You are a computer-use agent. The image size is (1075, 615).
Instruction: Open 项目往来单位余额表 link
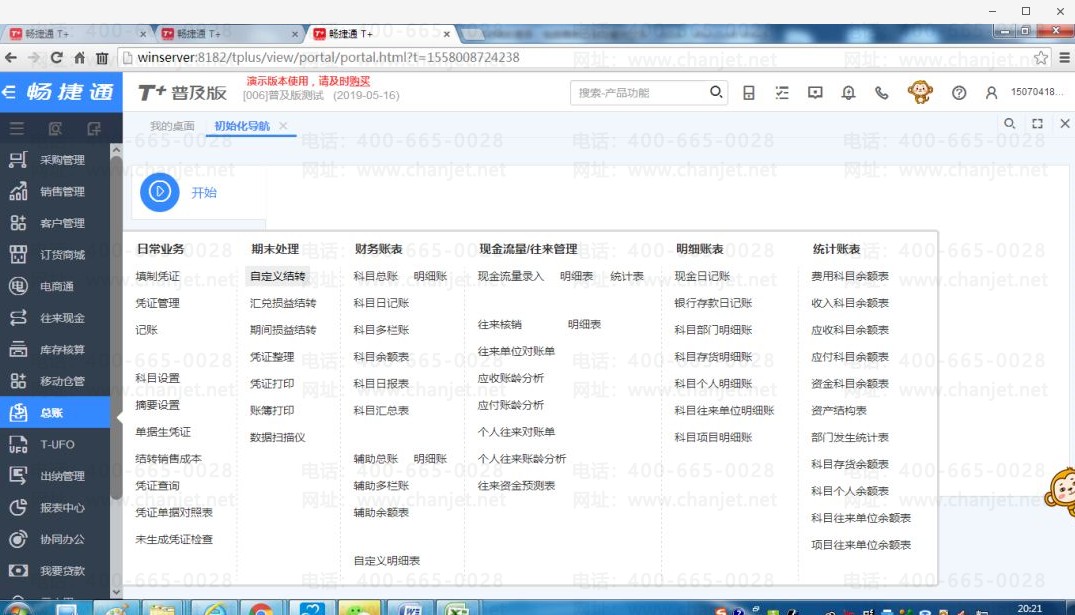861,545
